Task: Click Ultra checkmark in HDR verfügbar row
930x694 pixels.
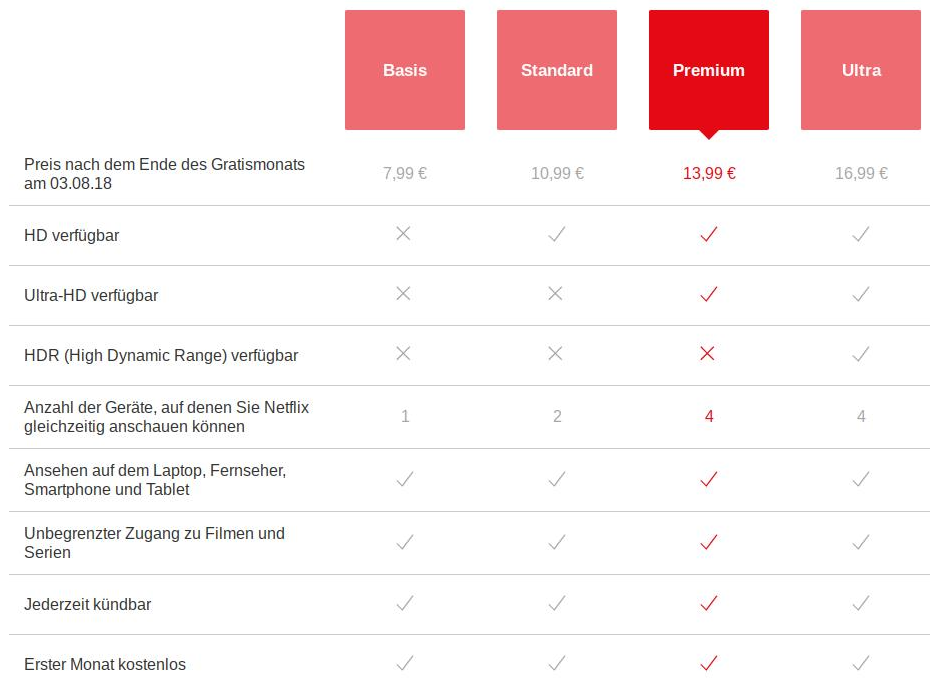Action: pos(861,354)
